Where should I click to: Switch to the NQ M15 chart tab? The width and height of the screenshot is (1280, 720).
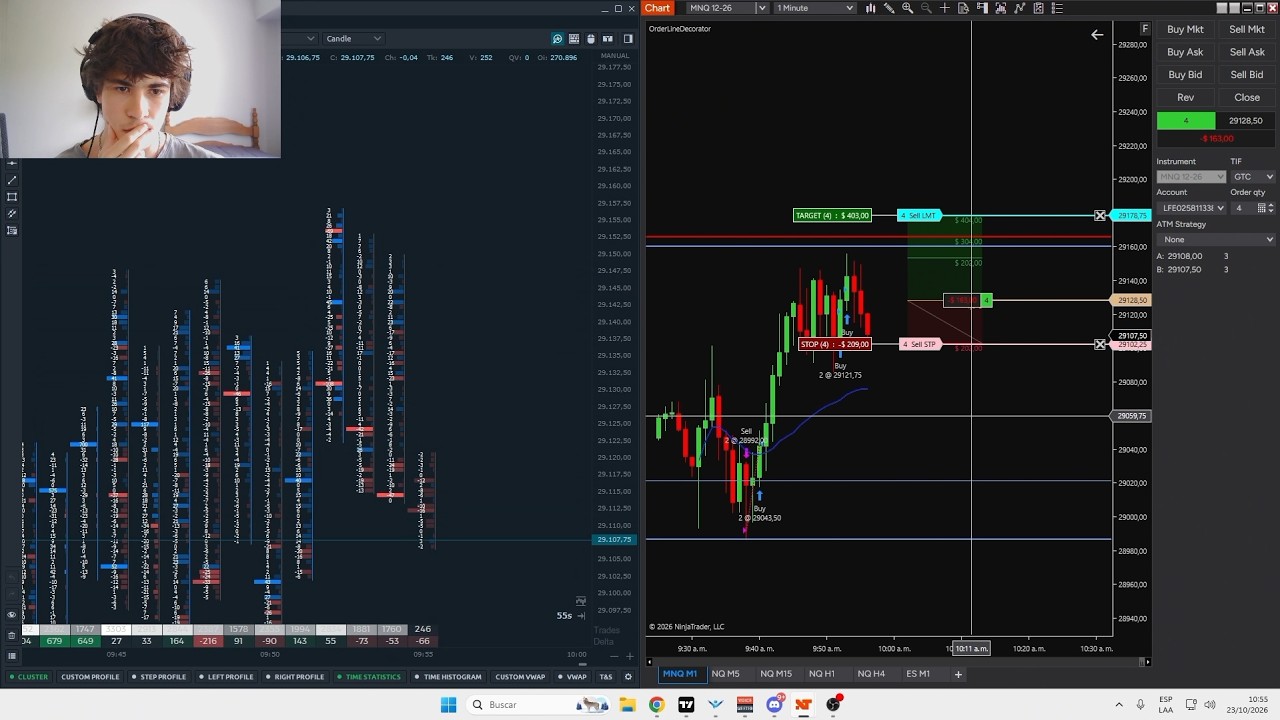tap(775, 674)
